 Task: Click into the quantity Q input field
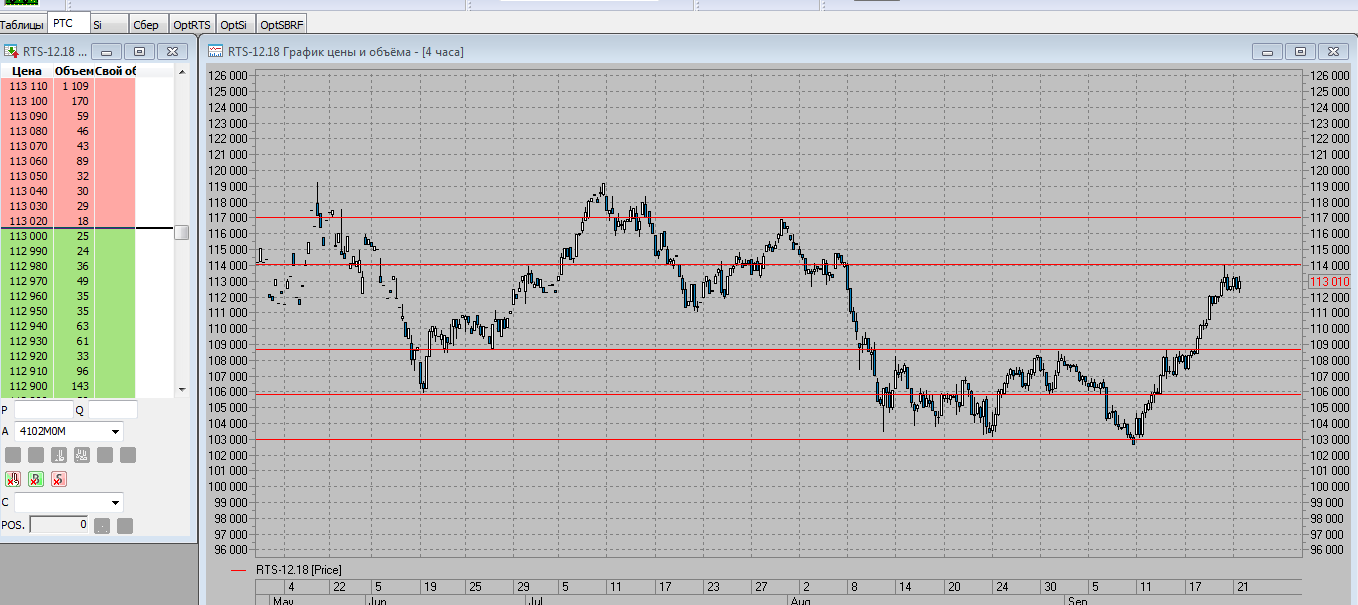[112, 409]
